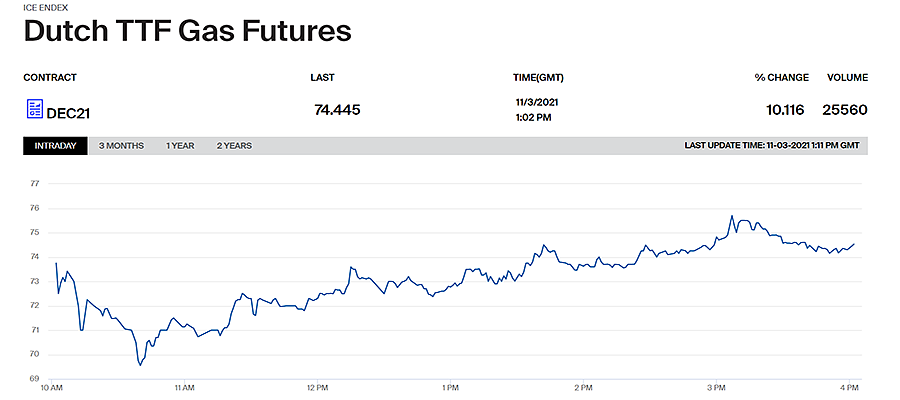Click the VOLUME column header
The width and height of the screenshot is (900, 400).
pos(847,77)
